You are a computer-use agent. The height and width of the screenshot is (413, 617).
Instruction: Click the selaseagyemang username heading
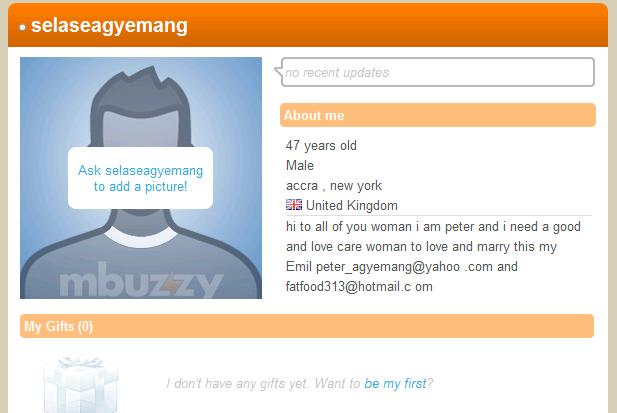[109, 26]
